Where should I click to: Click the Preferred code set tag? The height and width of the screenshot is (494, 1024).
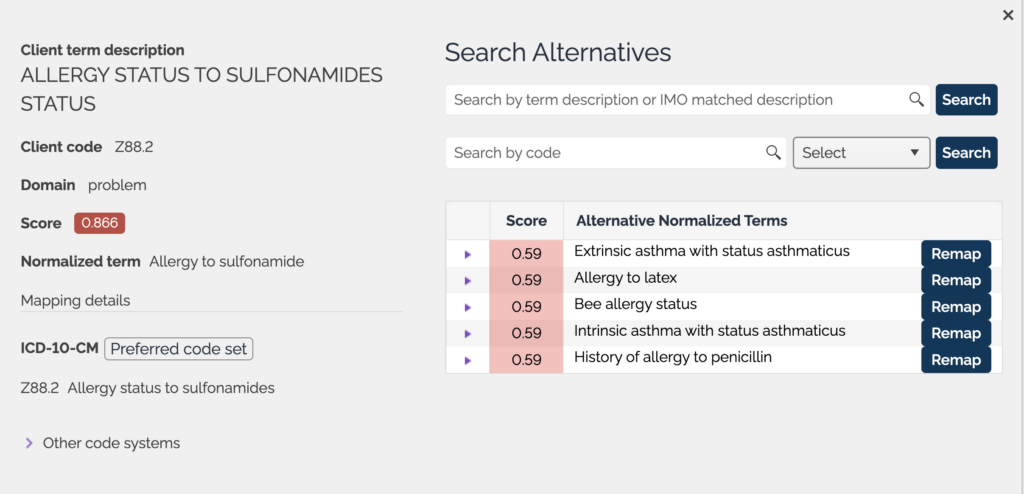(179, 349)
